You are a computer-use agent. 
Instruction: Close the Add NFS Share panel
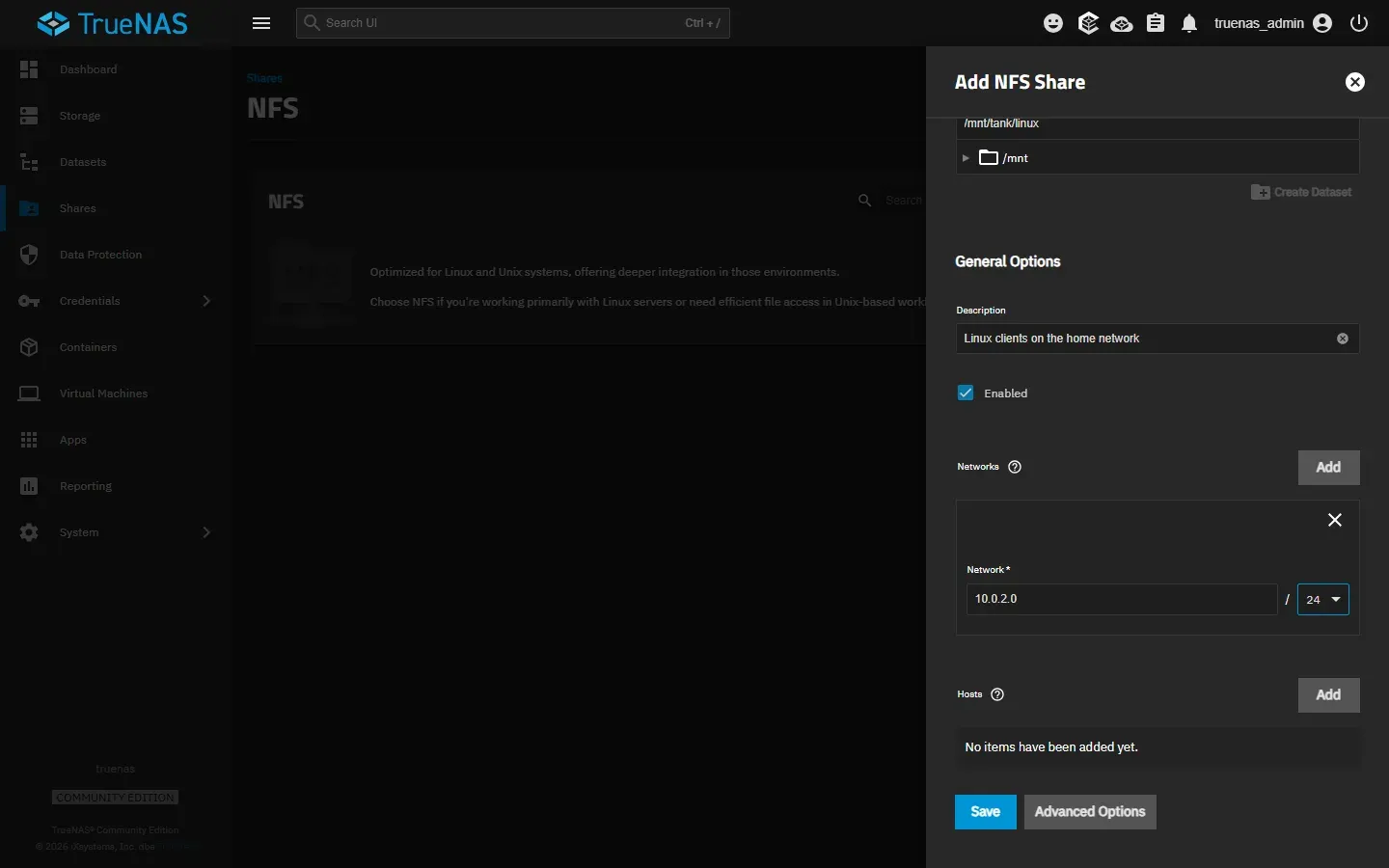[1355, 82]
